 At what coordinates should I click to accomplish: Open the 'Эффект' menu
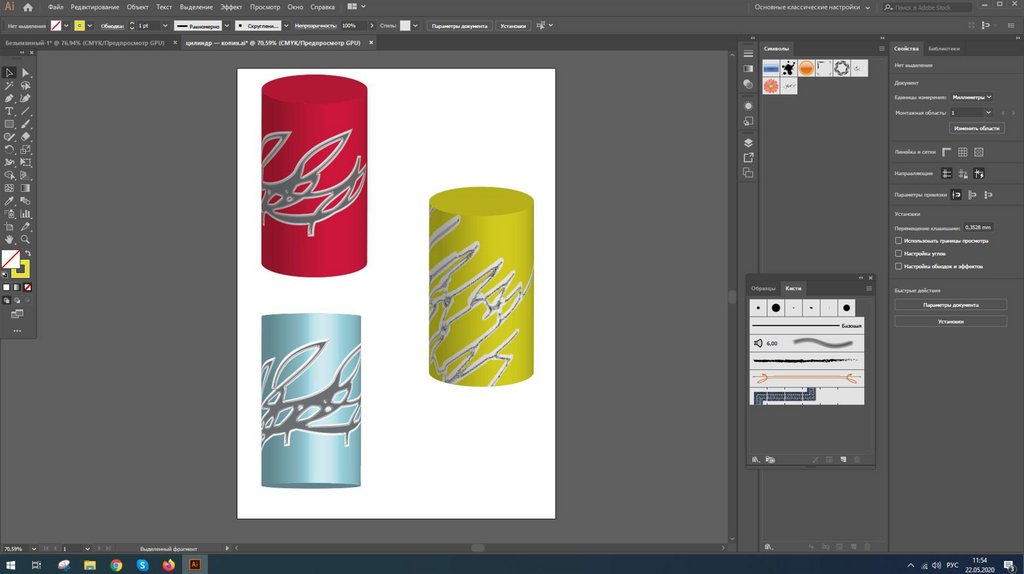pyautogui.click(x=231, y=7)
